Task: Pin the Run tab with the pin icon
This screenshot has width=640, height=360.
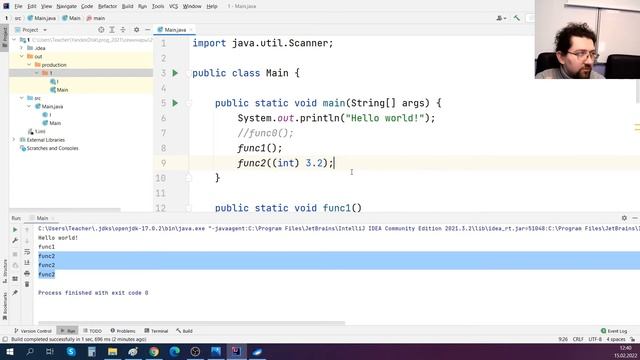Action: point(15,293)
